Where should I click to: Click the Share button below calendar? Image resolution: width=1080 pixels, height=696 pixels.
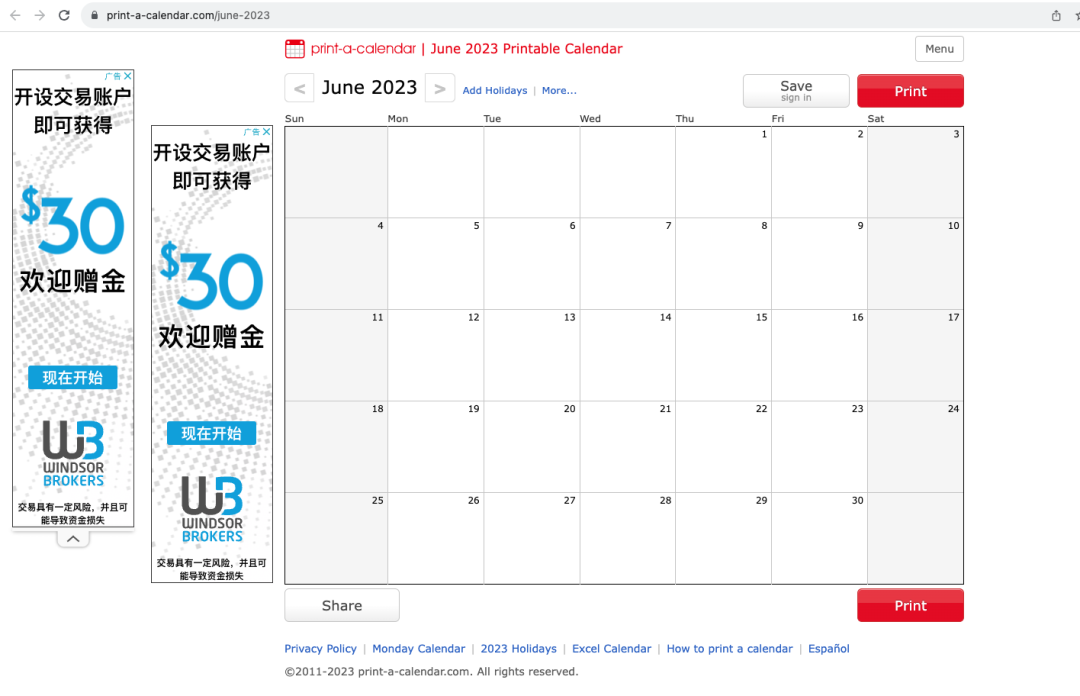point(342,605)
